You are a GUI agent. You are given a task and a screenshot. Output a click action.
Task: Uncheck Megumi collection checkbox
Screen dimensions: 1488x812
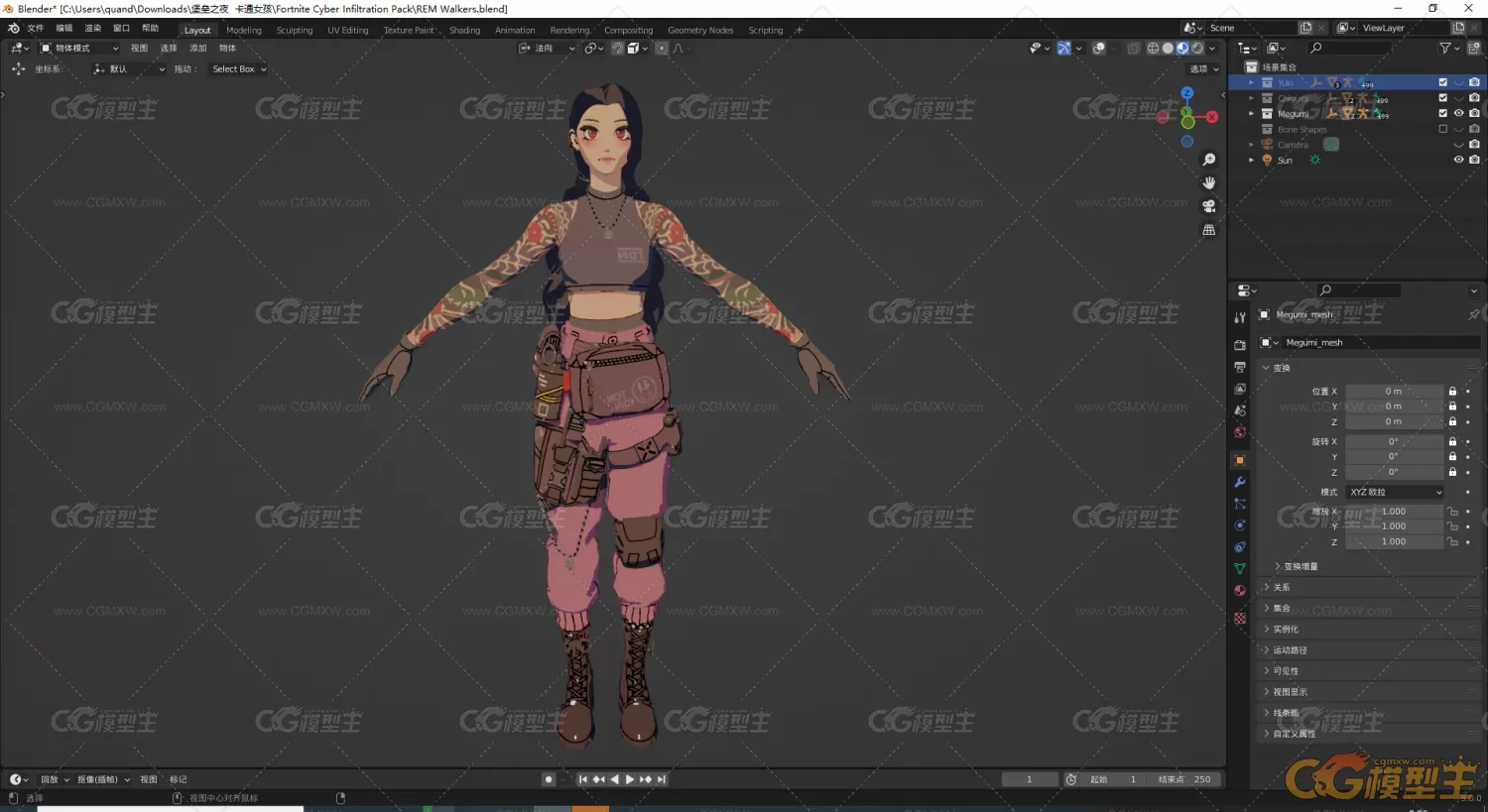1443,113
